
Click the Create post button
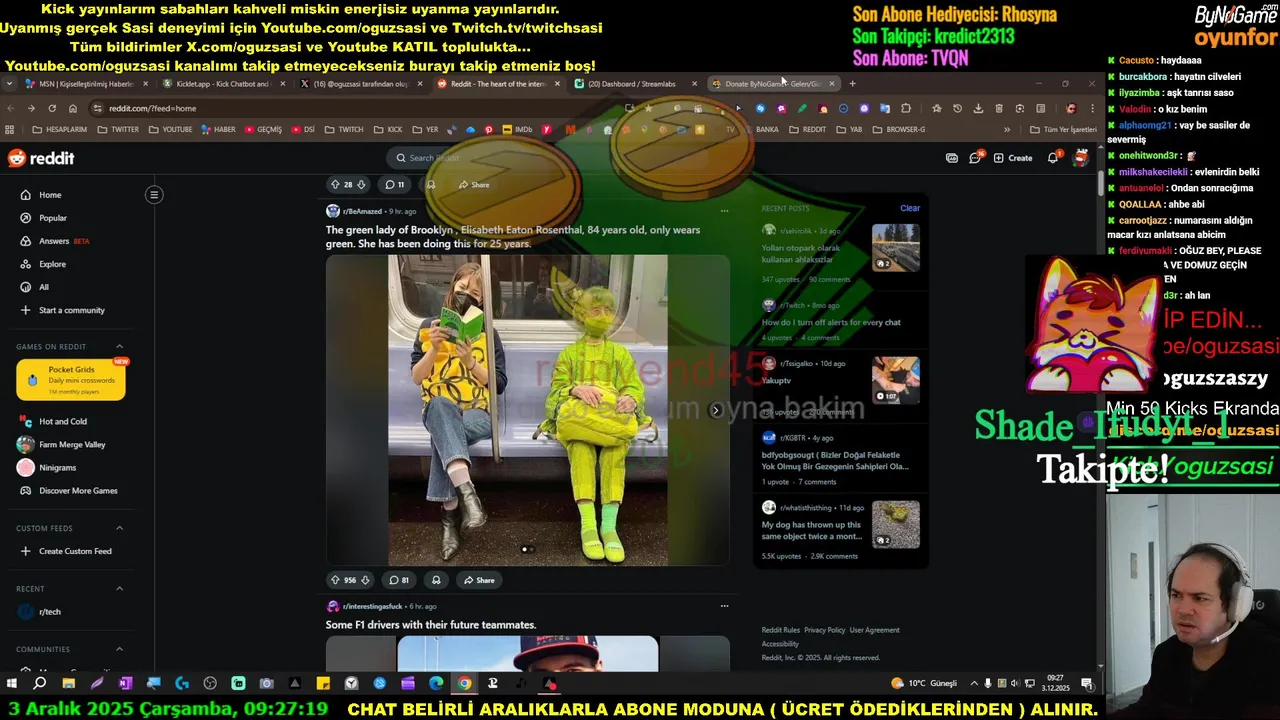[1013, 158]
